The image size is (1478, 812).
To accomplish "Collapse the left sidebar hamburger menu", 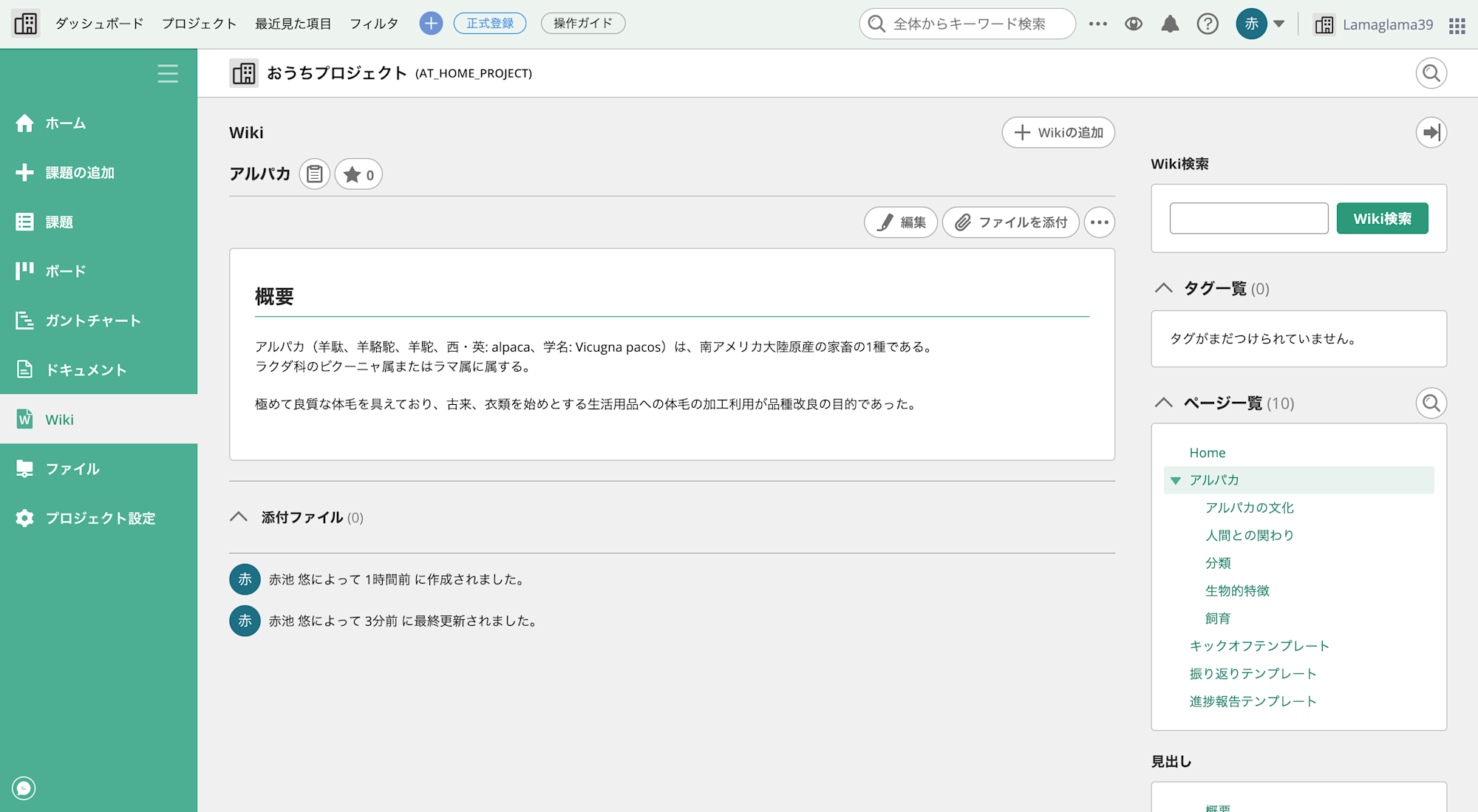I will coord(168,74).
